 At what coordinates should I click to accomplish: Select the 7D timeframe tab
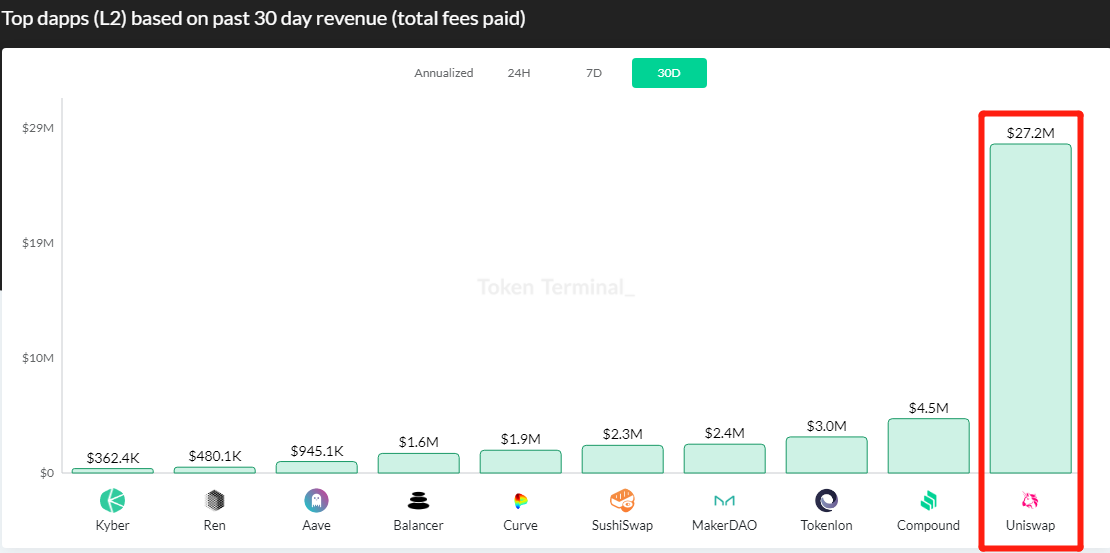pyautogui.click(x=594, y=73)
